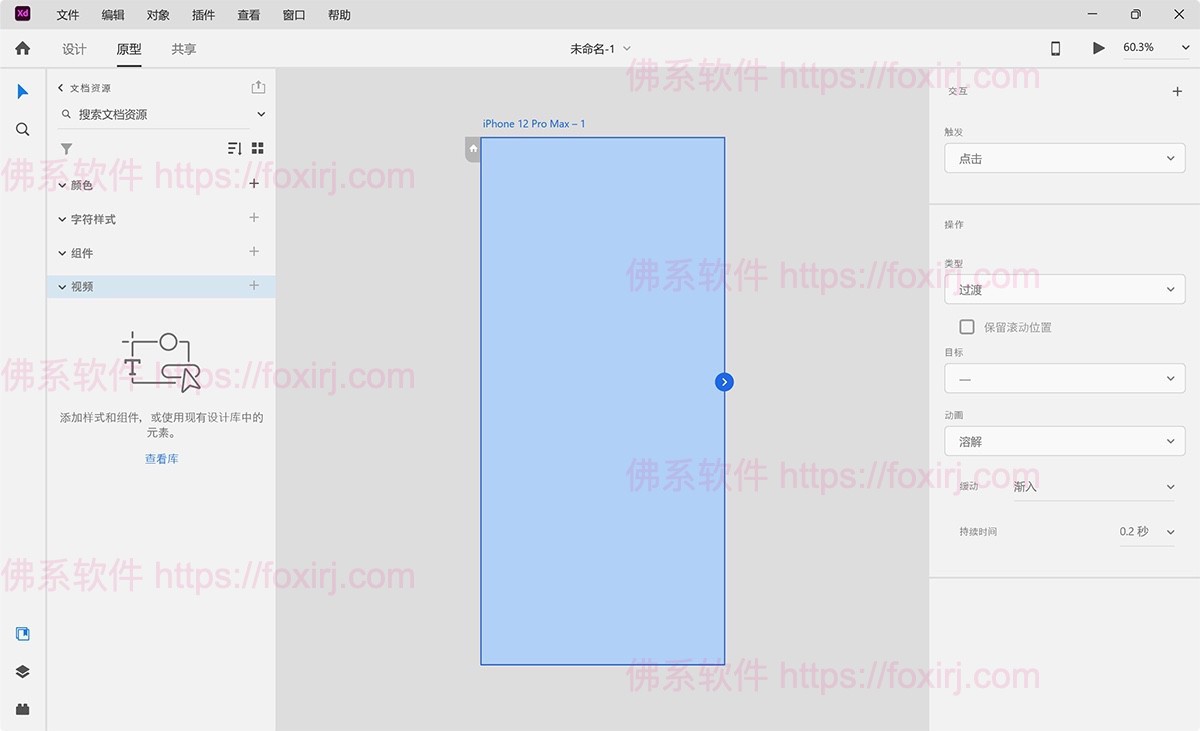1200x731 pixels.
Task: Add a new interaction with plus button
Action: [1177, 92]
